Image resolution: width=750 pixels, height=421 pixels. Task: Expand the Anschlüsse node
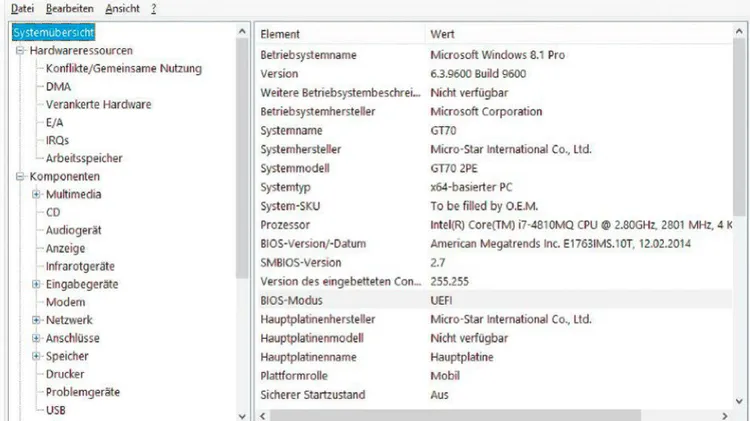tap(36, 338)
